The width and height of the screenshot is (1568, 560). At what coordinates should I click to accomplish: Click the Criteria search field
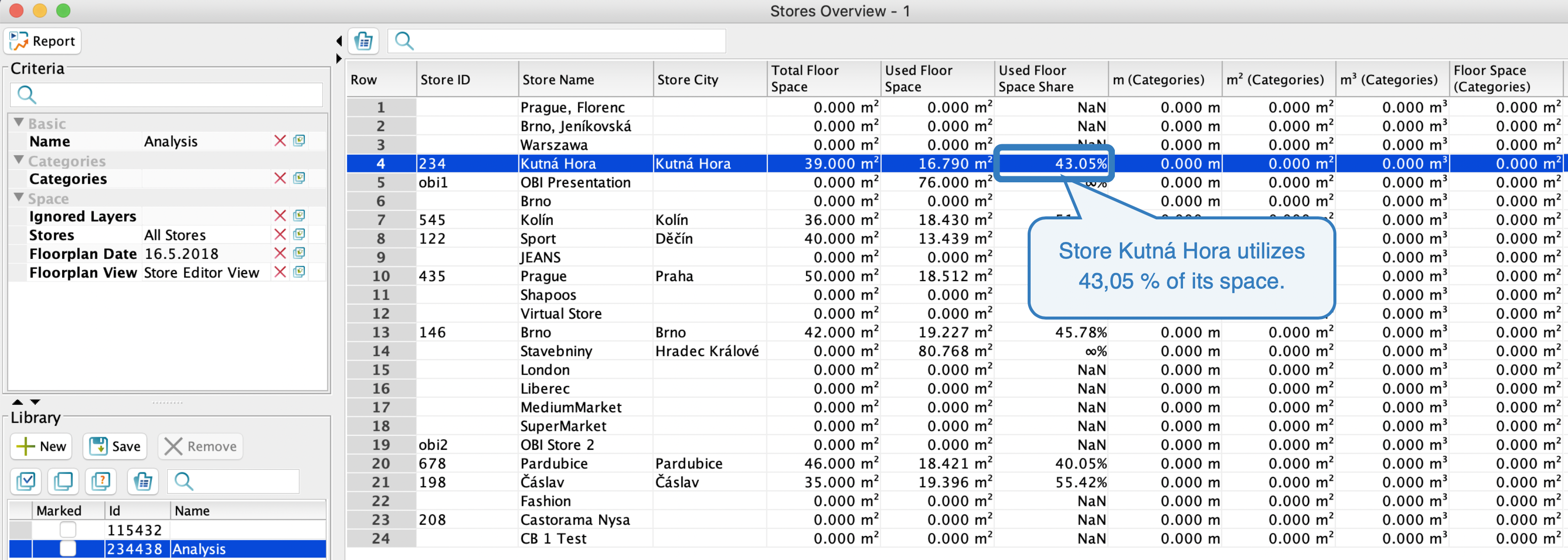(176, 95)
